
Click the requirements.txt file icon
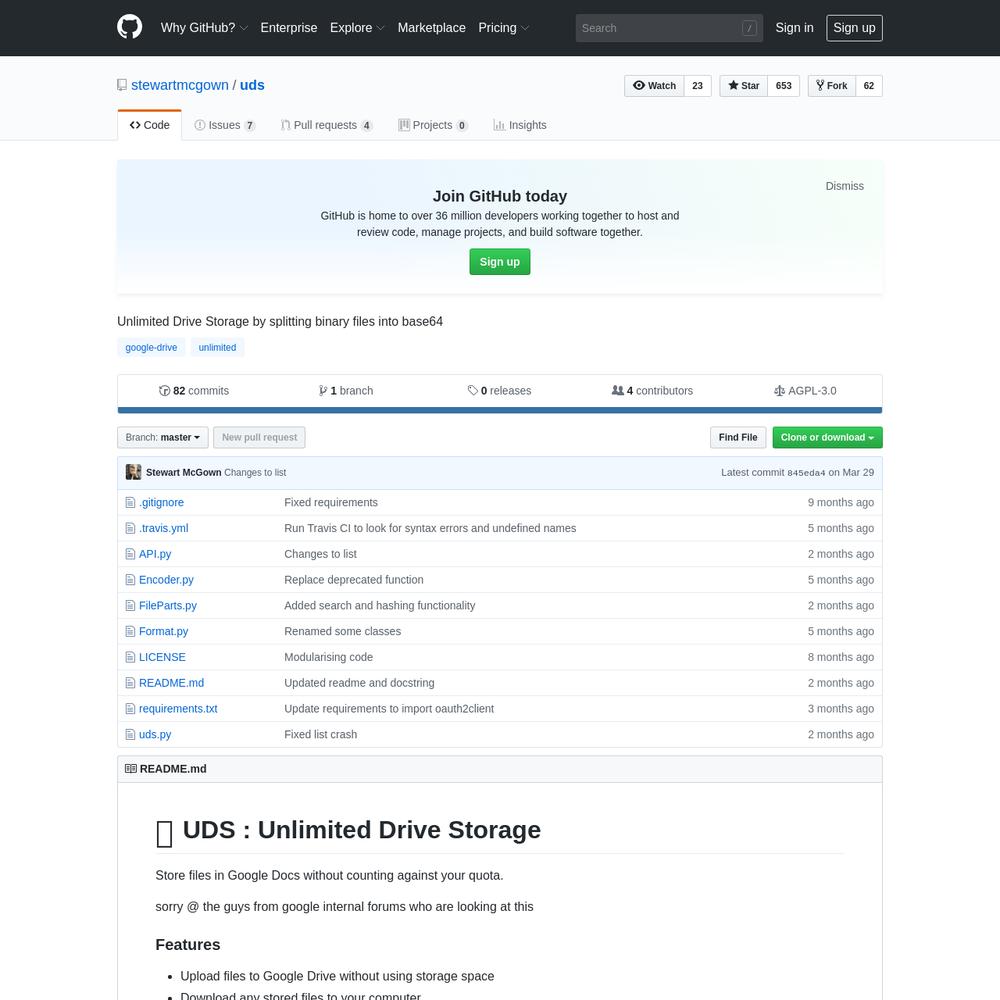pyautogui.click(x=130, y=709)
